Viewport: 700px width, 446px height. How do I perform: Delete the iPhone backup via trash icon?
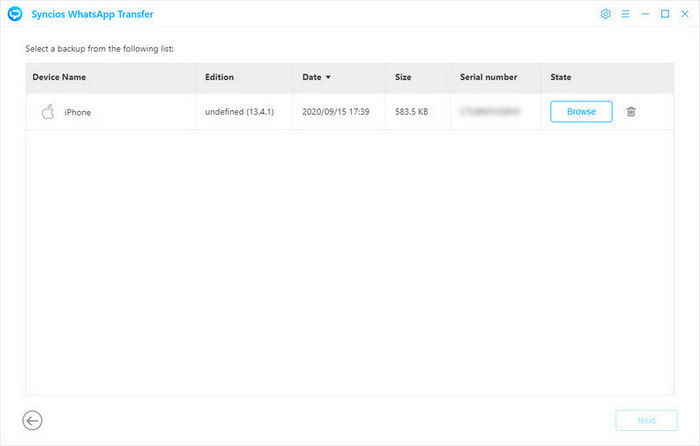[631, 112]
